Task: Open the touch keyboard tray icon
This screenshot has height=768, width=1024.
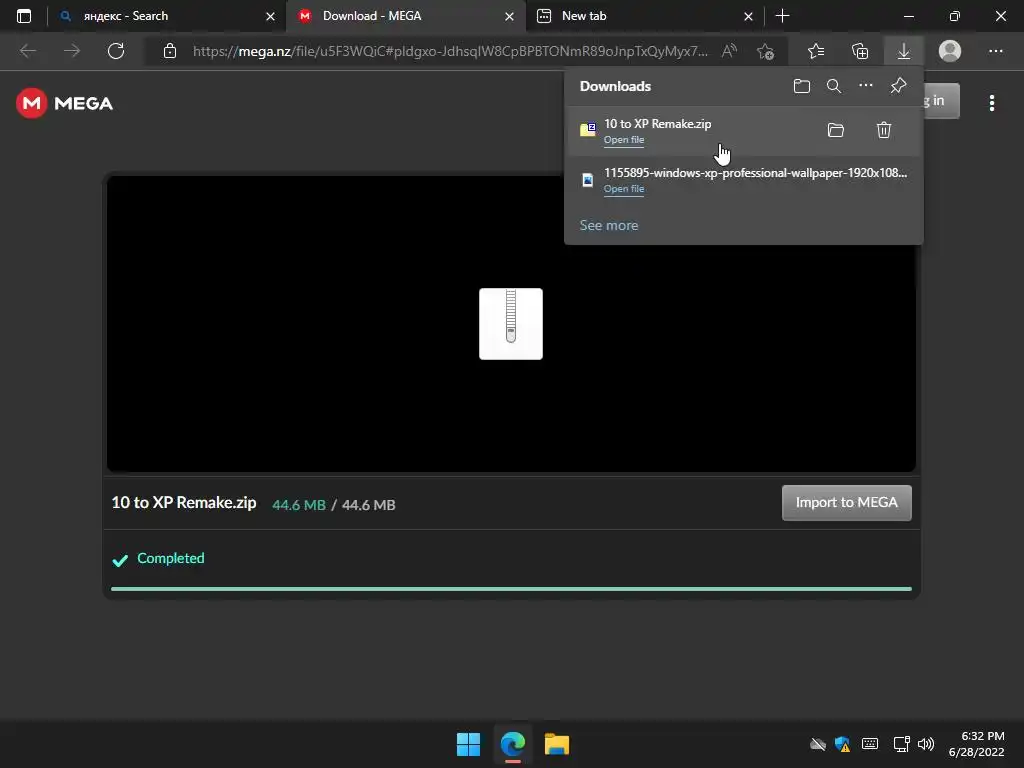Action: pyautogui.click(x=870, y=744)
